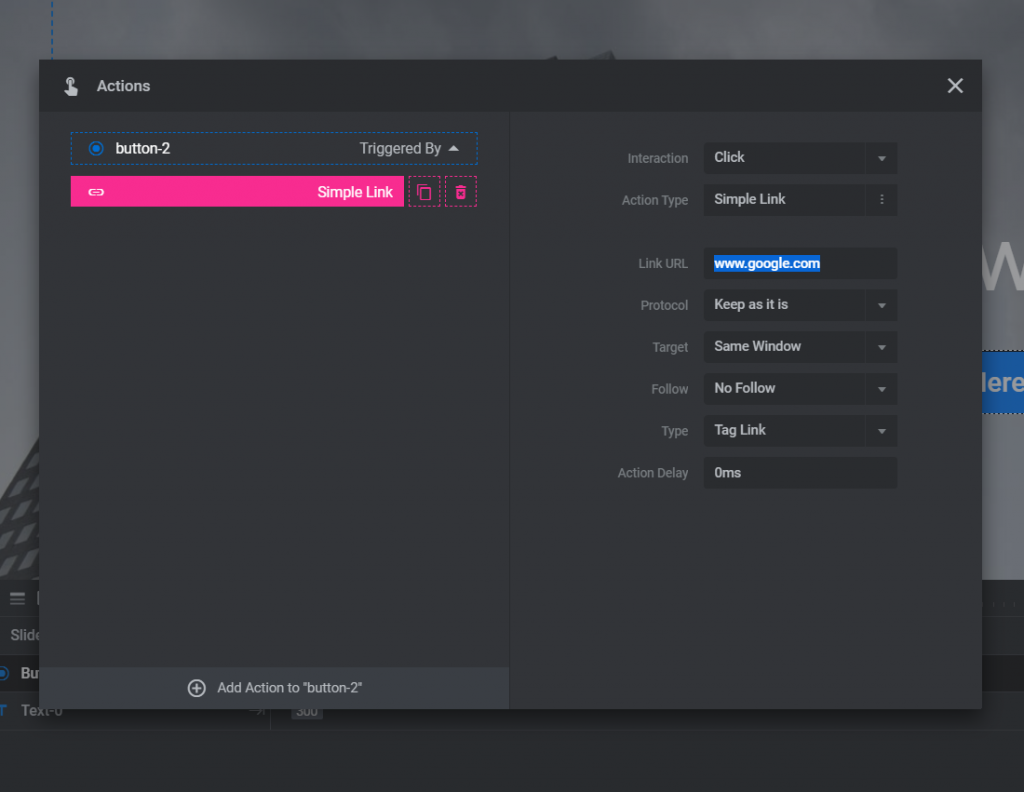Open Action Type three-dot options
1024x792 pixels.
point(881,200)
